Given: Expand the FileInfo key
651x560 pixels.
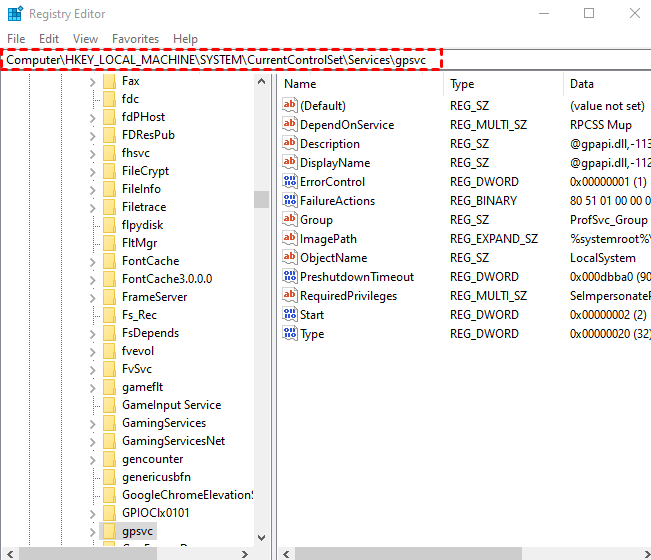Looking at the screenshot, I should click(93, 190).
